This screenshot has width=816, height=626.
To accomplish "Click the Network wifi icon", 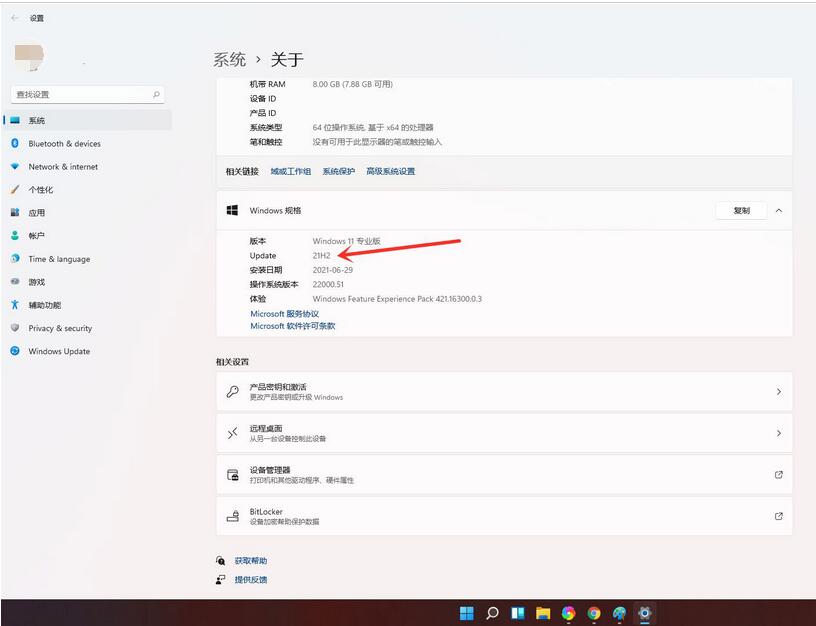I will pos(15,167).
